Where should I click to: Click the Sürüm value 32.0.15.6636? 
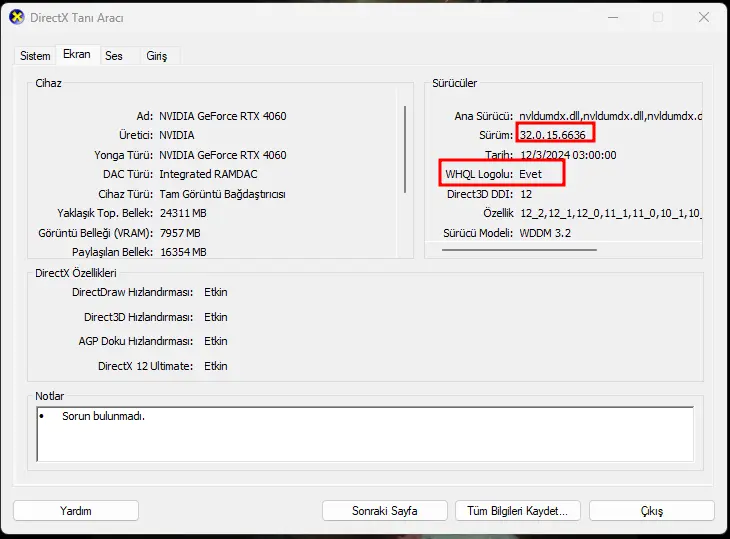pyautogui.click(x=553, y=135)
